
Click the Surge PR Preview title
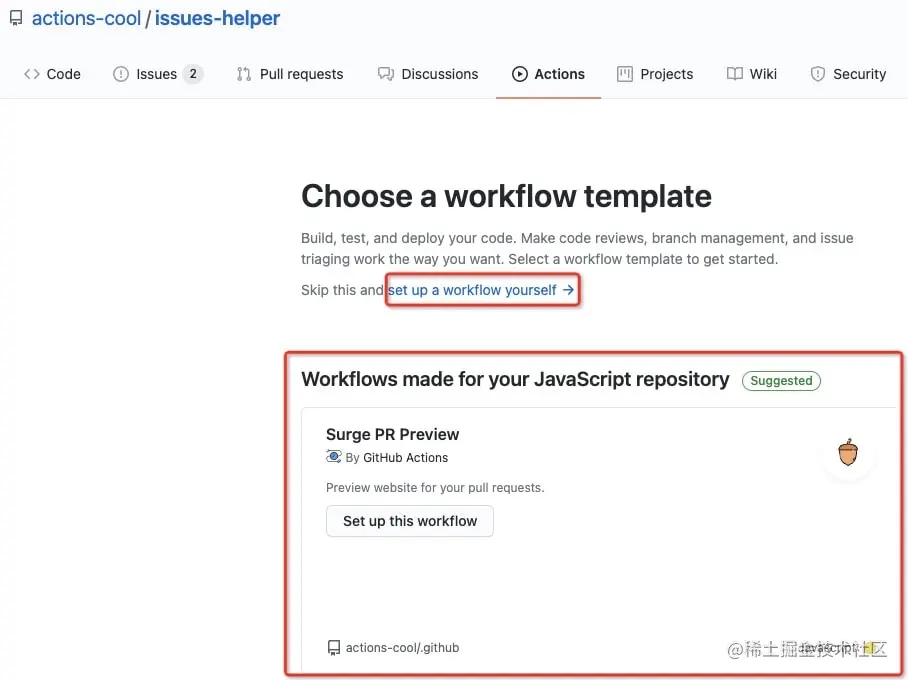392,434
